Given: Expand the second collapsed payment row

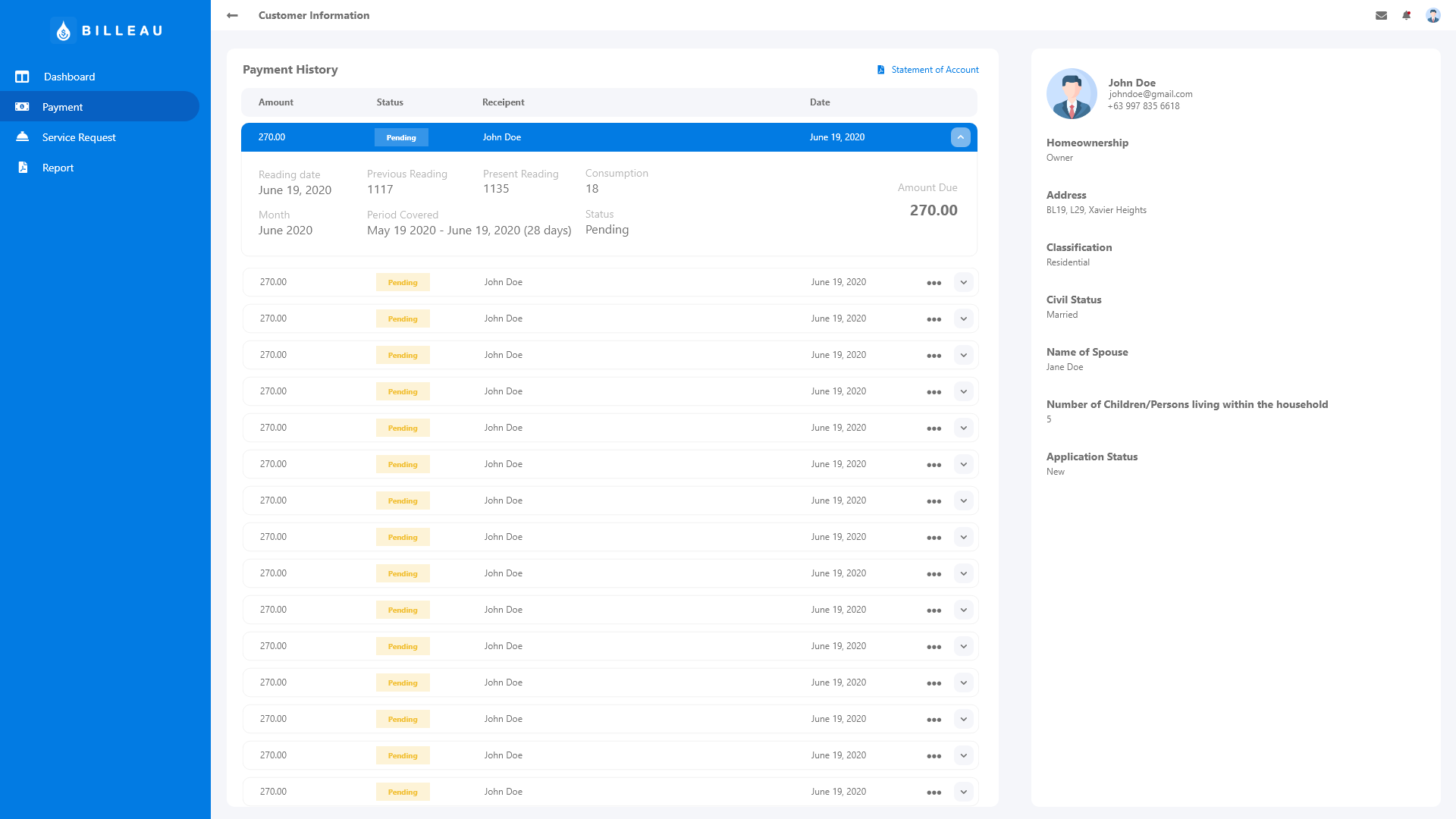Looking at the screenshot, I should (963, 318).
